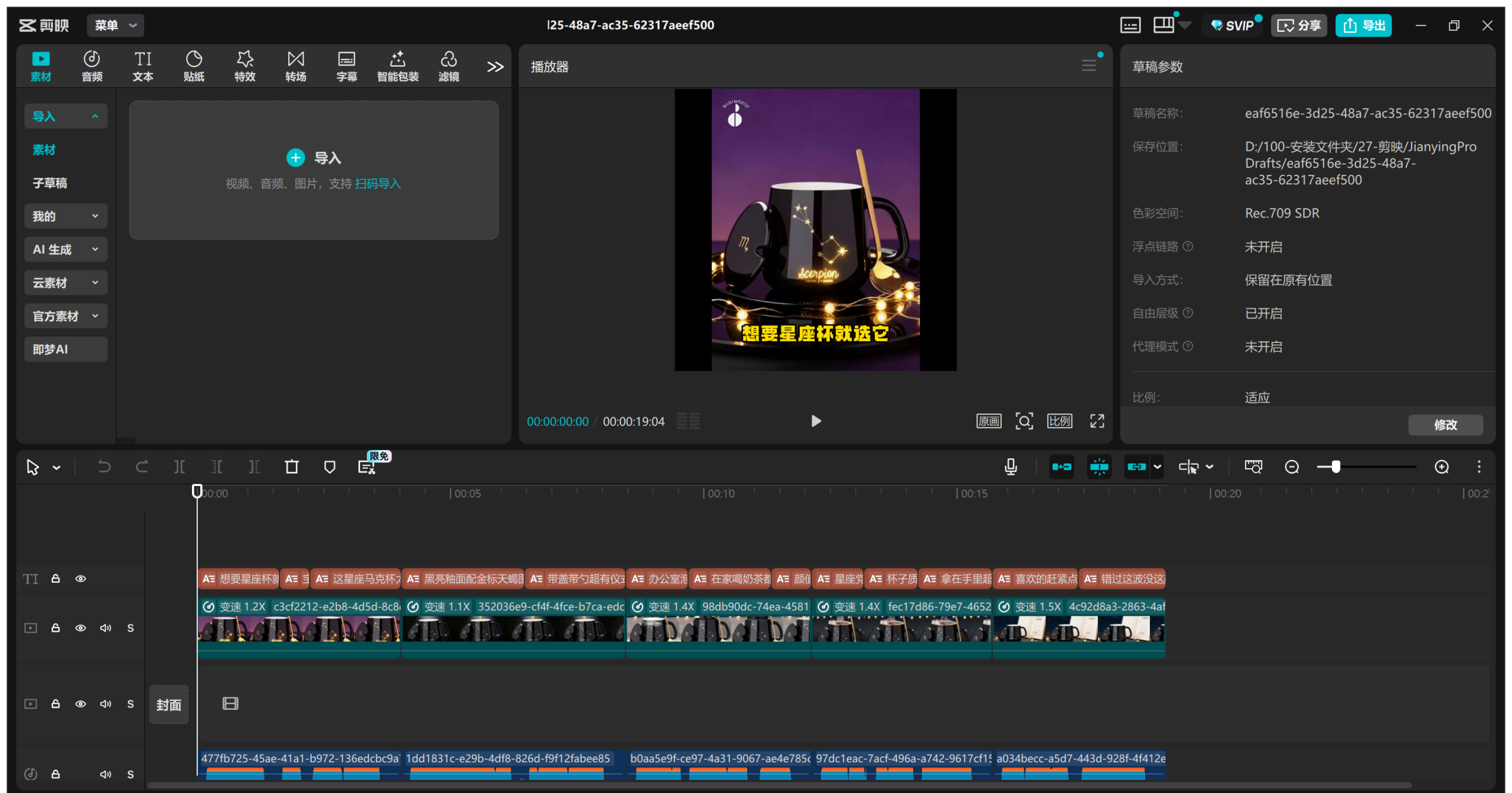
Task: Click the 扫码导入 scan import link
Action: (x=377, y=184)
